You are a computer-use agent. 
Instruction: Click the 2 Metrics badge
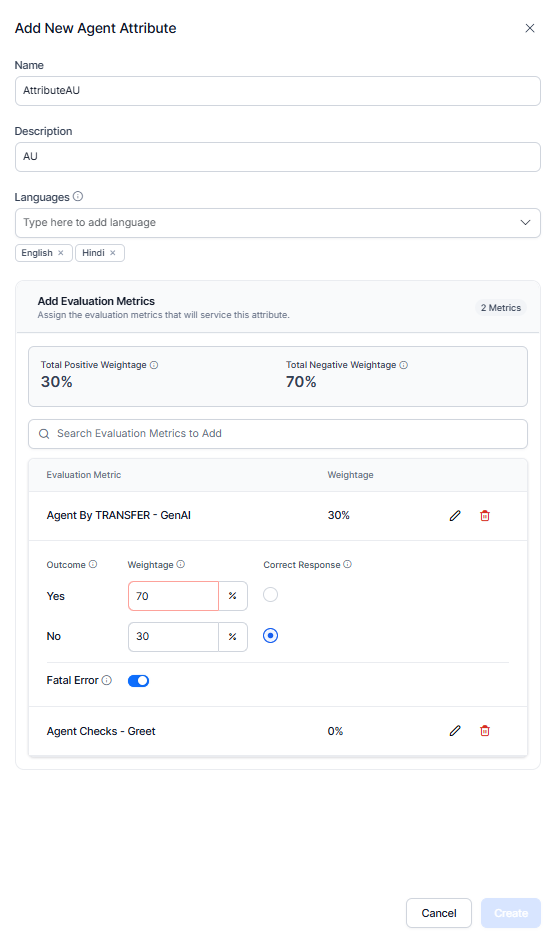tap(501, 308)
